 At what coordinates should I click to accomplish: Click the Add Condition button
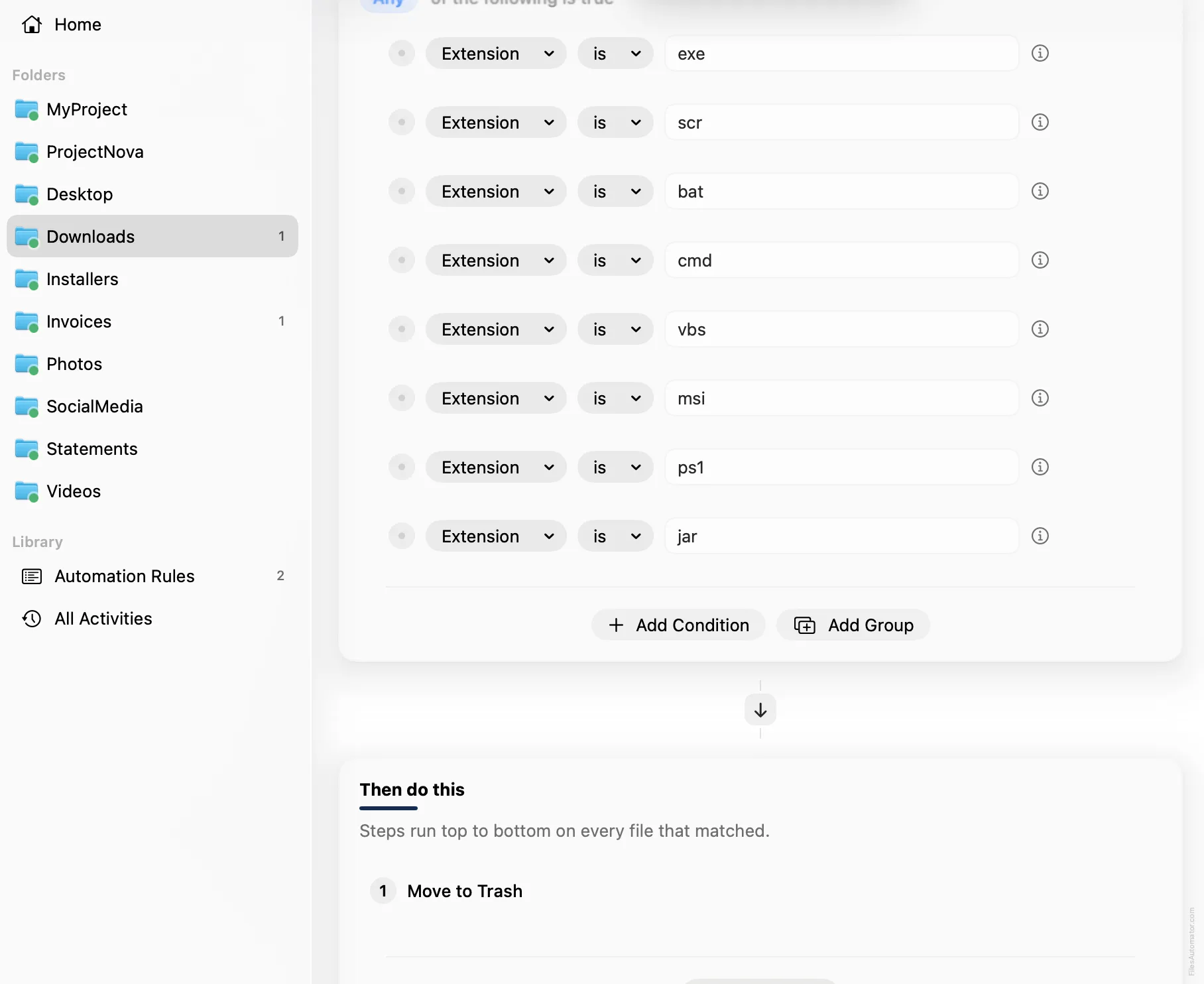pyautogui.click(x=678, y=625)
